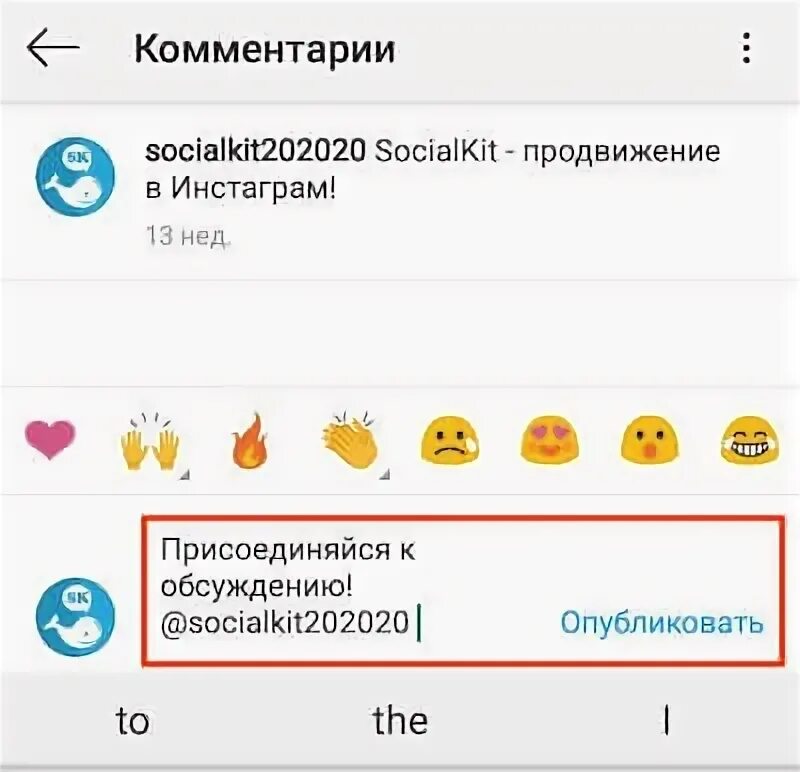Insert the raised hands emoji

[x=150, y=441]
